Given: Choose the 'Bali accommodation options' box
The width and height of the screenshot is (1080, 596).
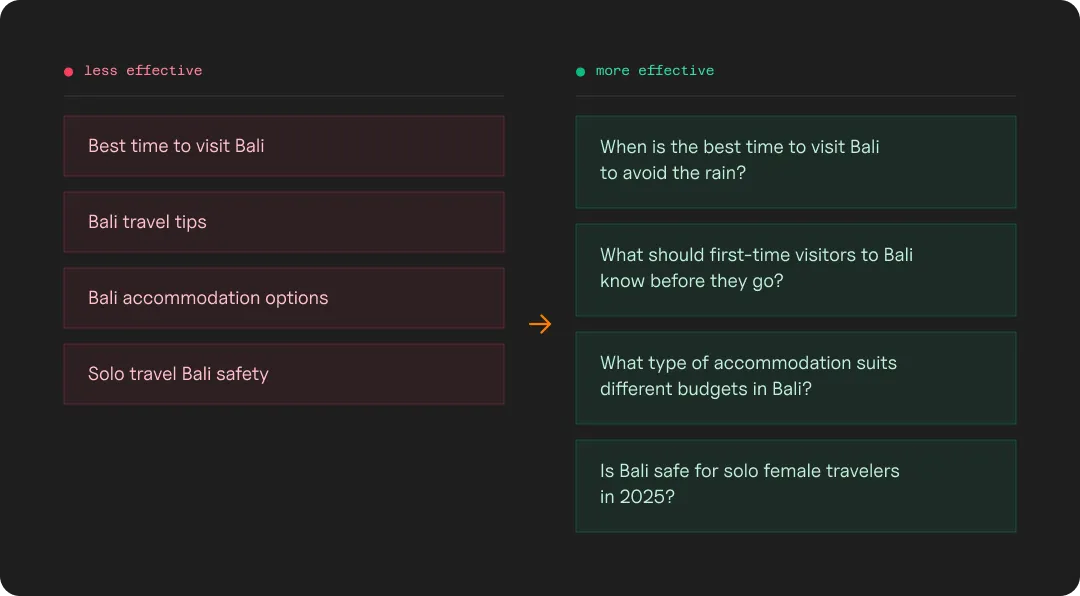Looking at the screenshot, I should point(284,298).
